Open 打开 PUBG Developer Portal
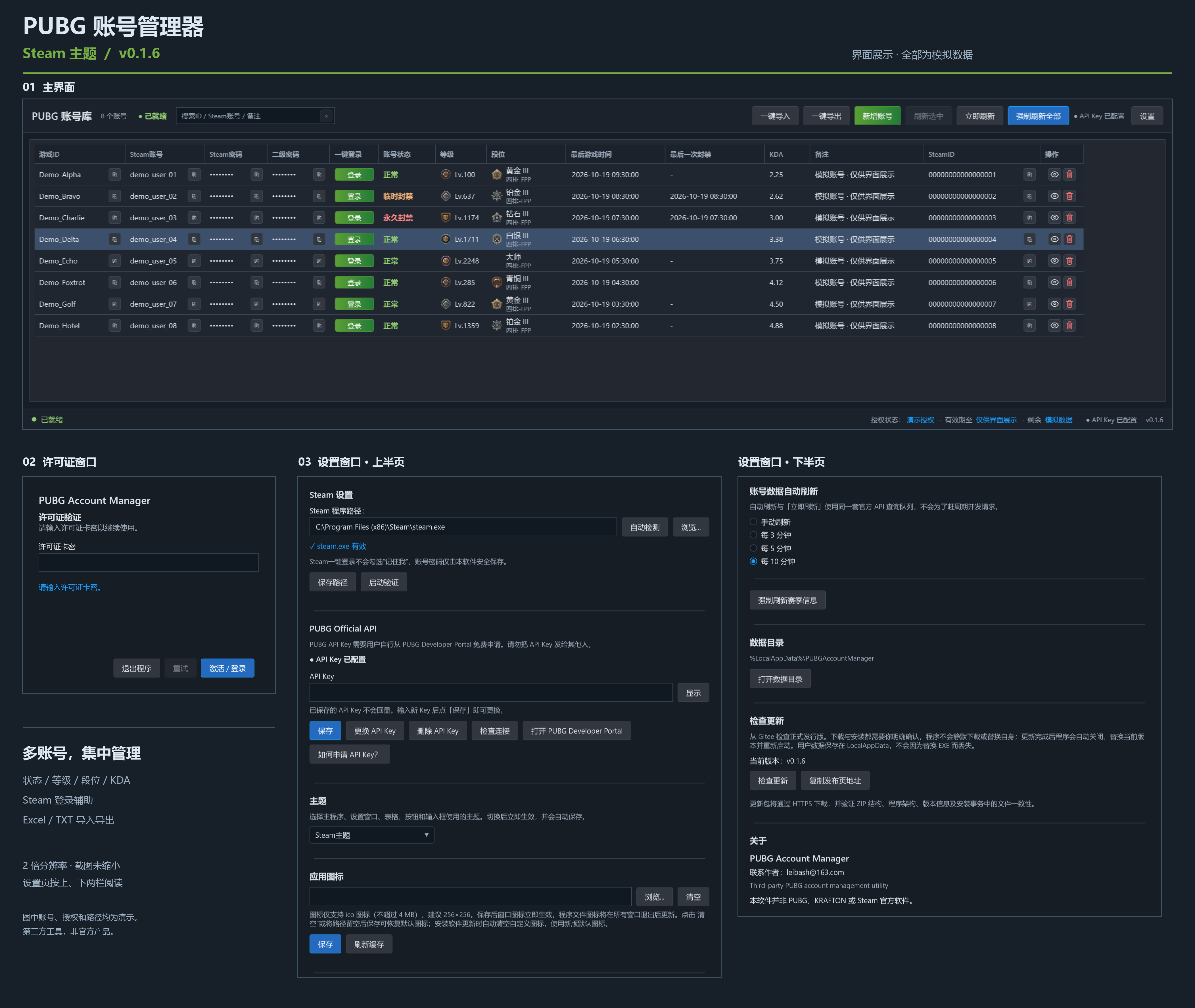1195x1008 pixels. pyautogui.click(x=577, y=731)
